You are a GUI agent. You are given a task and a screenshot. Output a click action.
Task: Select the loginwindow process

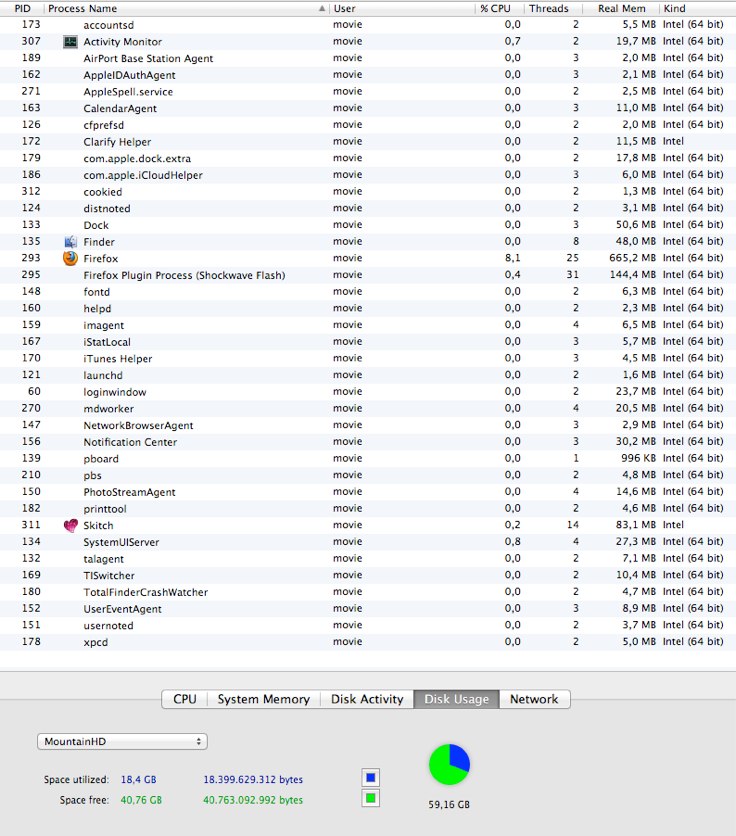[x=368, y=392]
